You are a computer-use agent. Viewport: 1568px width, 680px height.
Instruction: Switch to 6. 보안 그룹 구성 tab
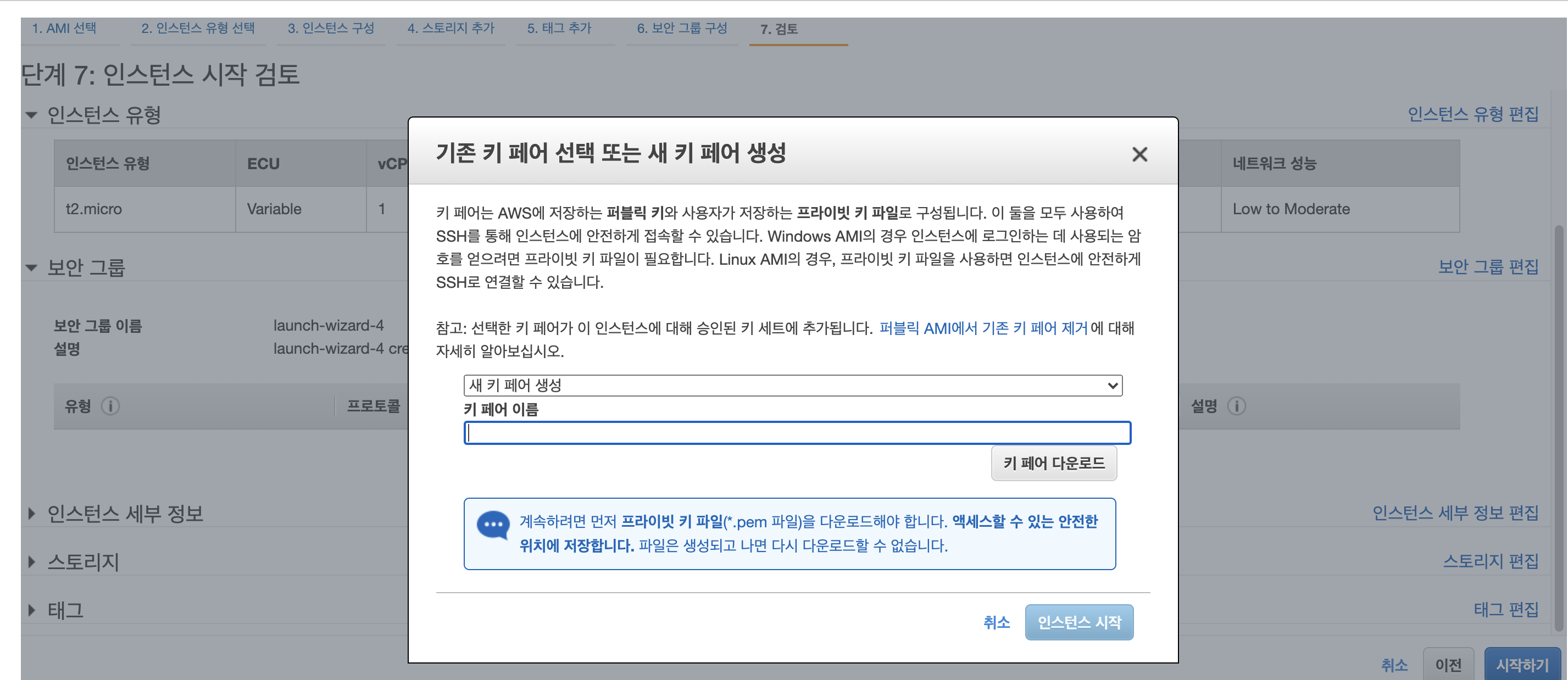click(681, 28)
